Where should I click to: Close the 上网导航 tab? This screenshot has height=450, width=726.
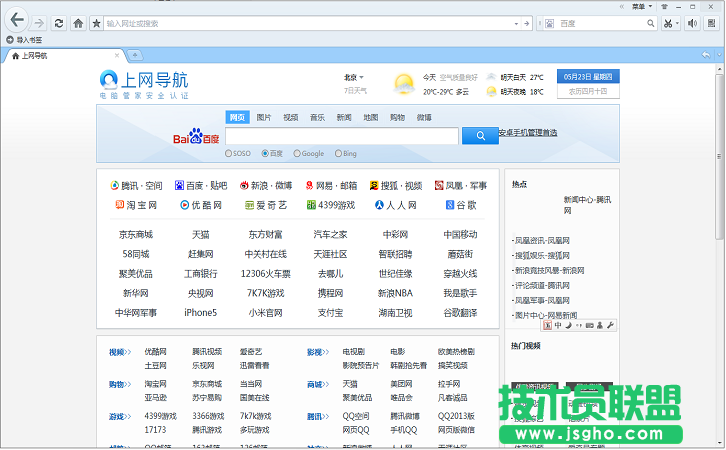click(x=117, y=56)
